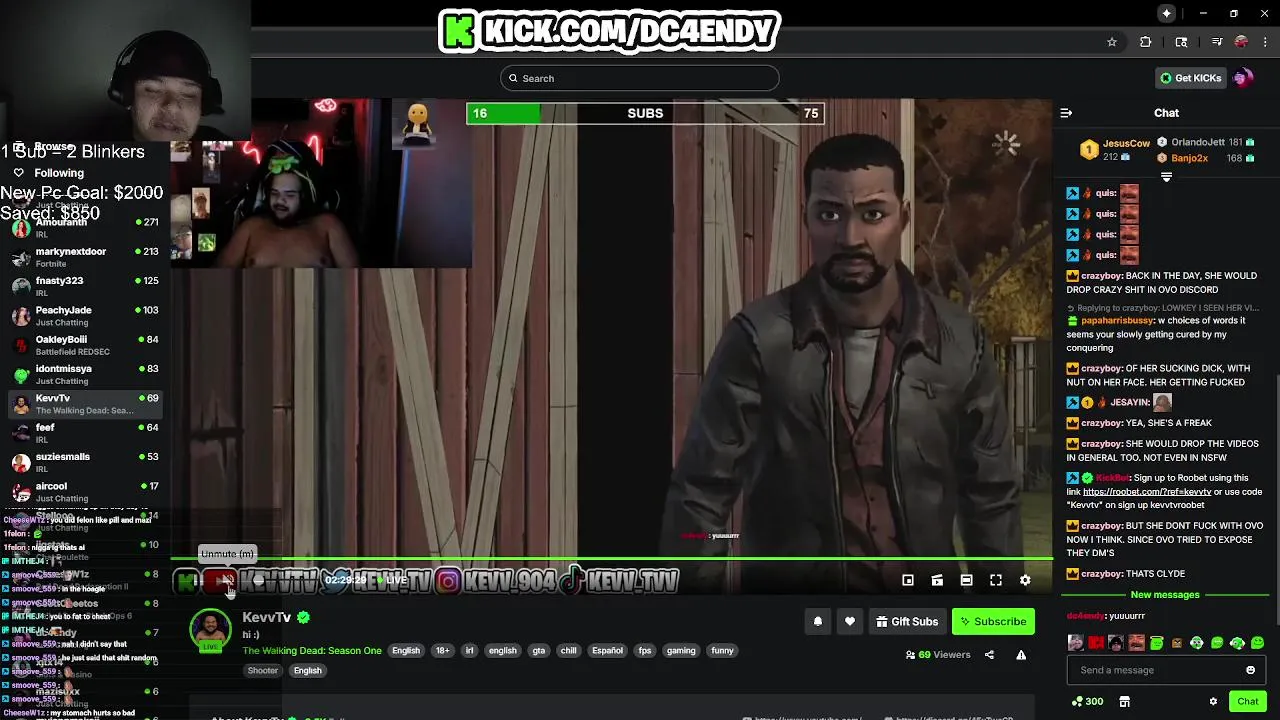The height and width of the screenshot is (720, 1280).
Task: Unmute the stream with the speaker icon
Action: (227, 580)
